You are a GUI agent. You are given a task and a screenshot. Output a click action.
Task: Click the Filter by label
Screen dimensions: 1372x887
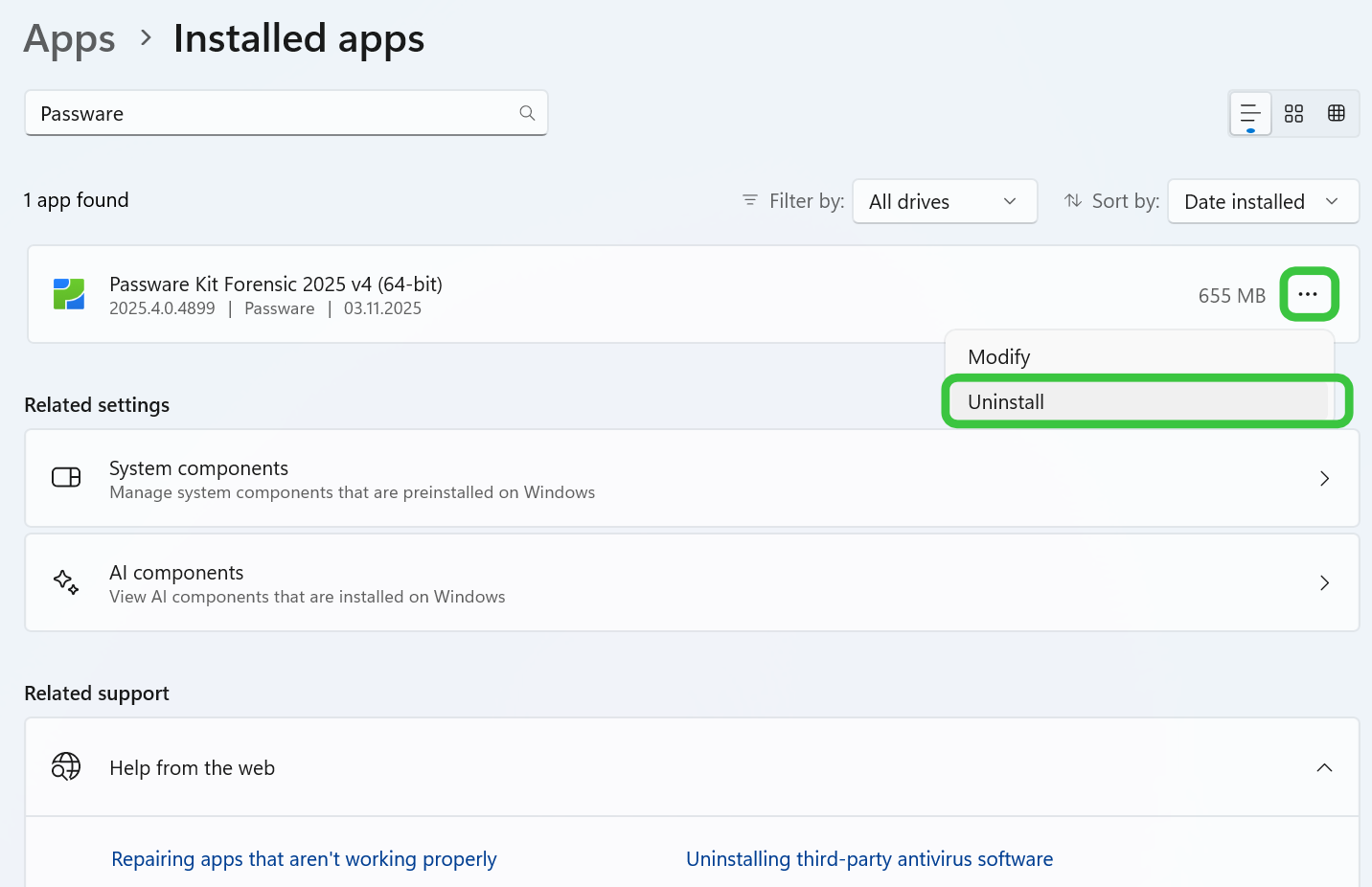coord(807,201)
